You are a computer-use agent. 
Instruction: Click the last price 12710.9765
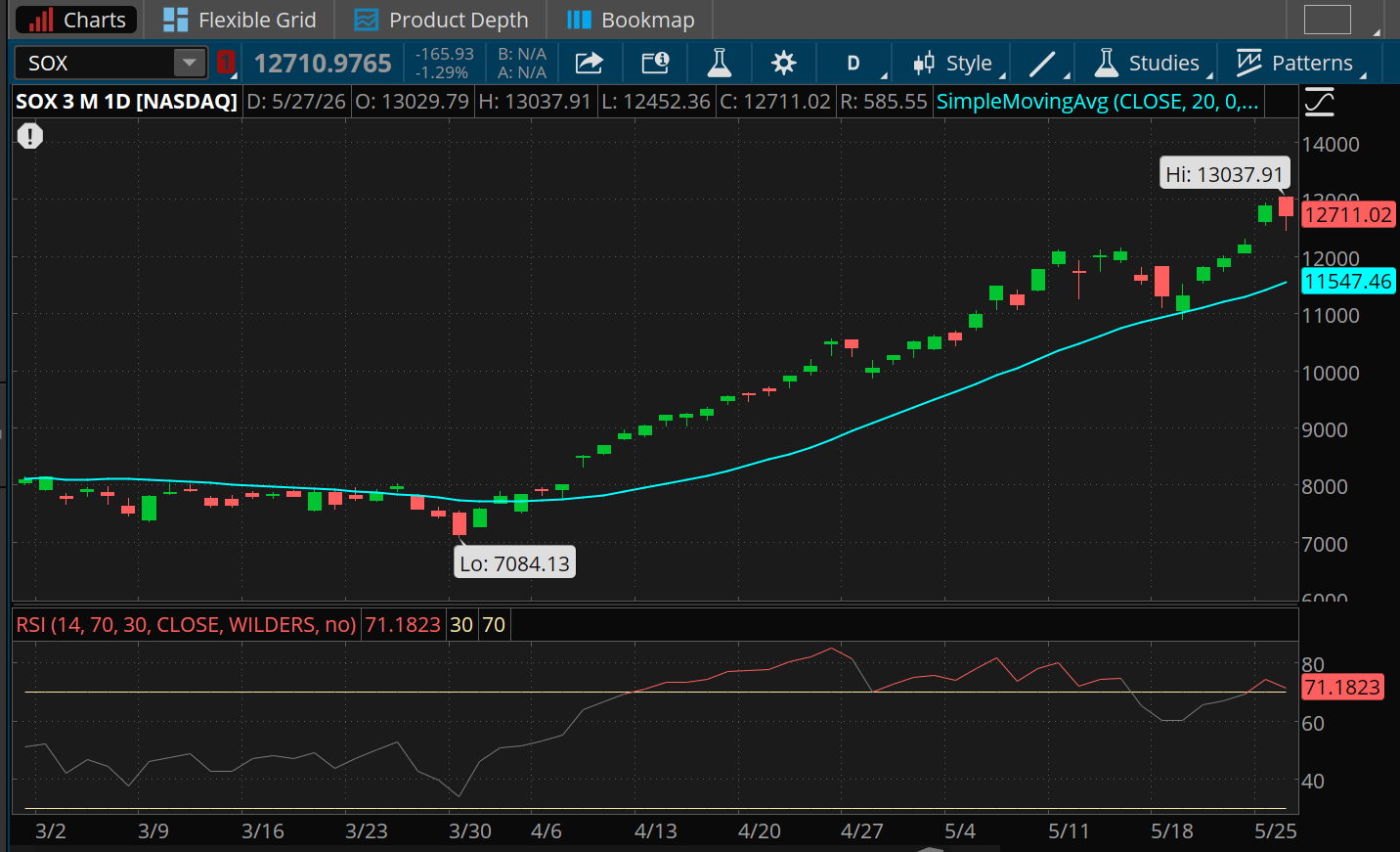(323, 63)
